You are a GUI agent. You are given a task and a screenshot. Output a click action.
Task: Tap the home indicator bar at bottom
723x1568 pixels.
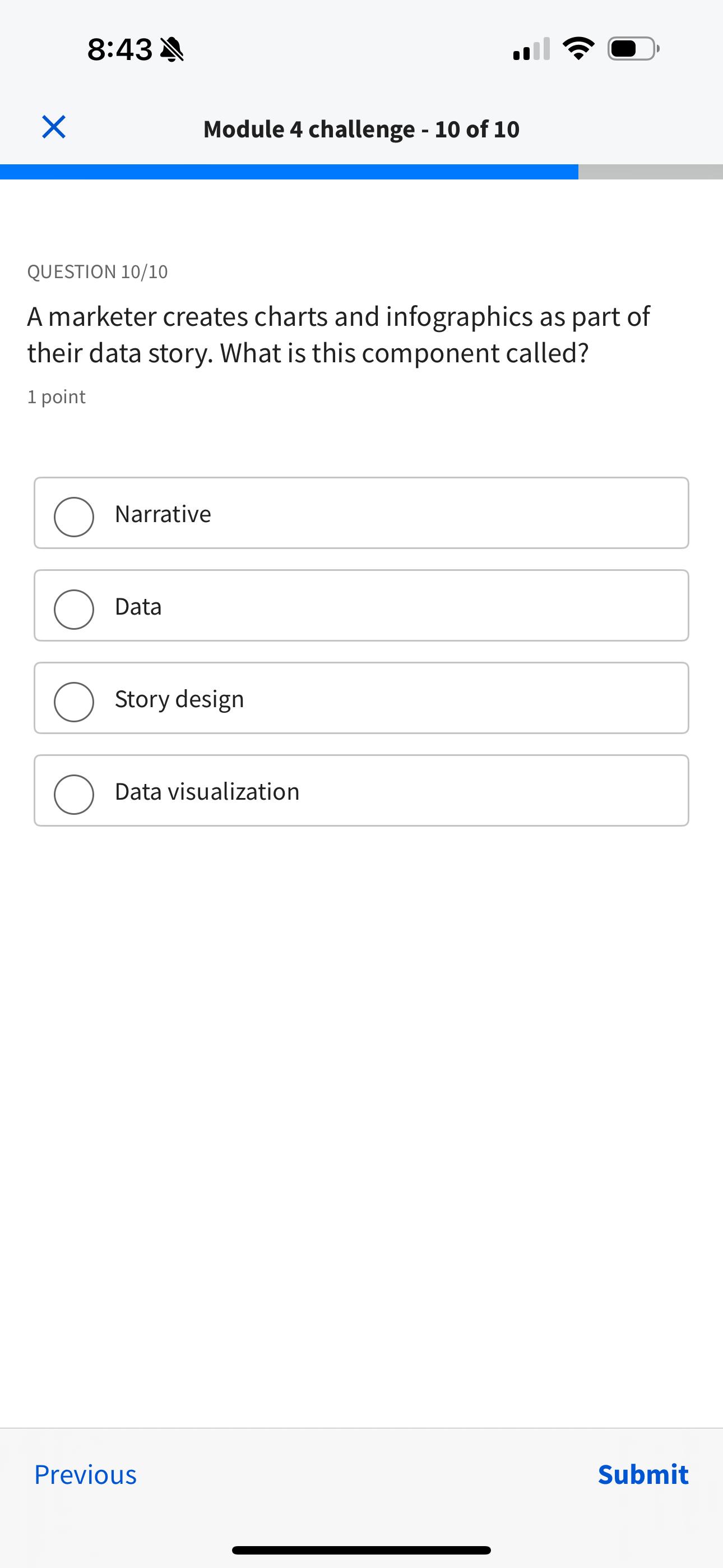coord(361,1549)
